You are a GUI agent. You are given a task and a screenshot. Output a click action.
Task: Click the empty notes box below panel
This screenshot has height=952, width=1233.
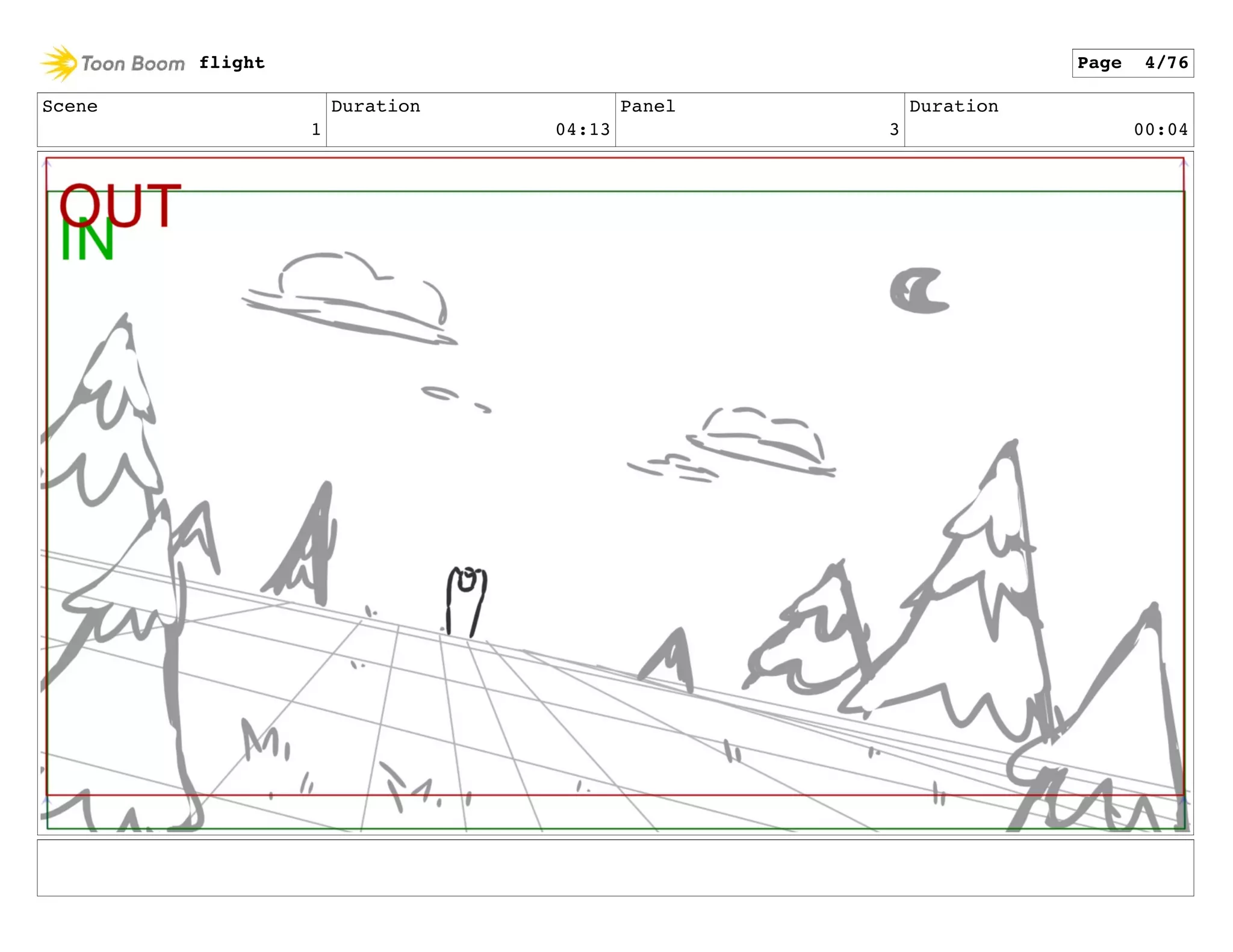(x=615, y=868)
